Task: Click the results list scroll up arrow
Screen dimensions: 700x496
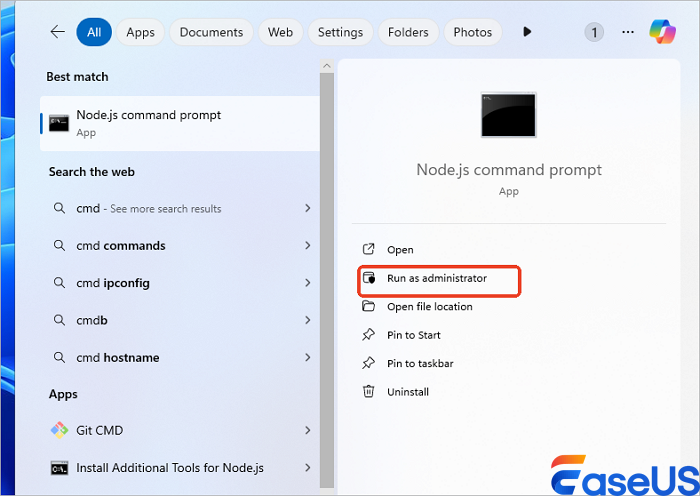Action: [x=327, y=66]
